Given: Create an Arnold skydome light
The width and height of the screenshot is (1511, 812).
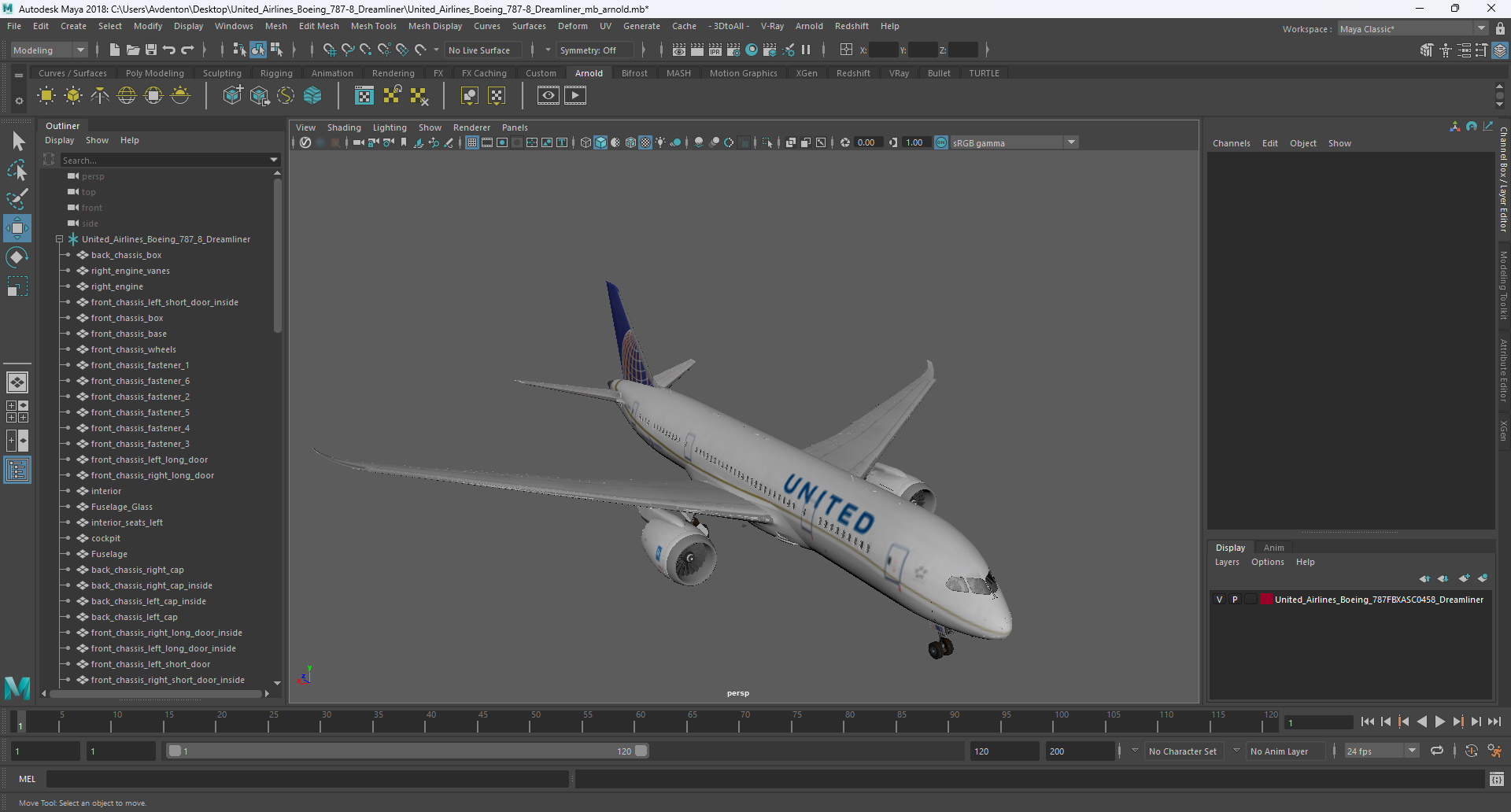Looking at the screenshot, I should (127, 96).
